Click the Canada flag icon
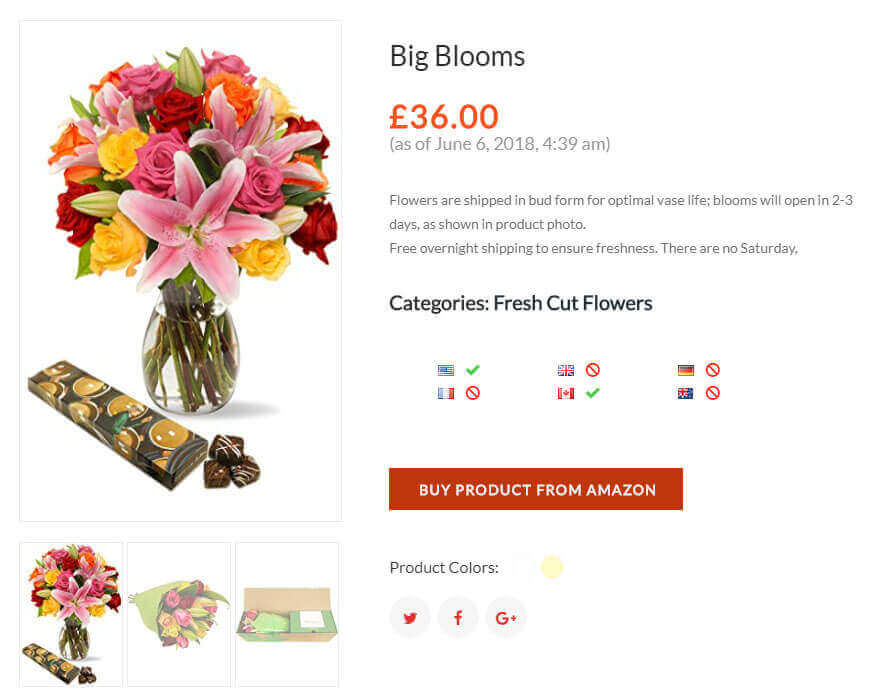Viewport: 874px width, 699px height. [x=566, y=394]
